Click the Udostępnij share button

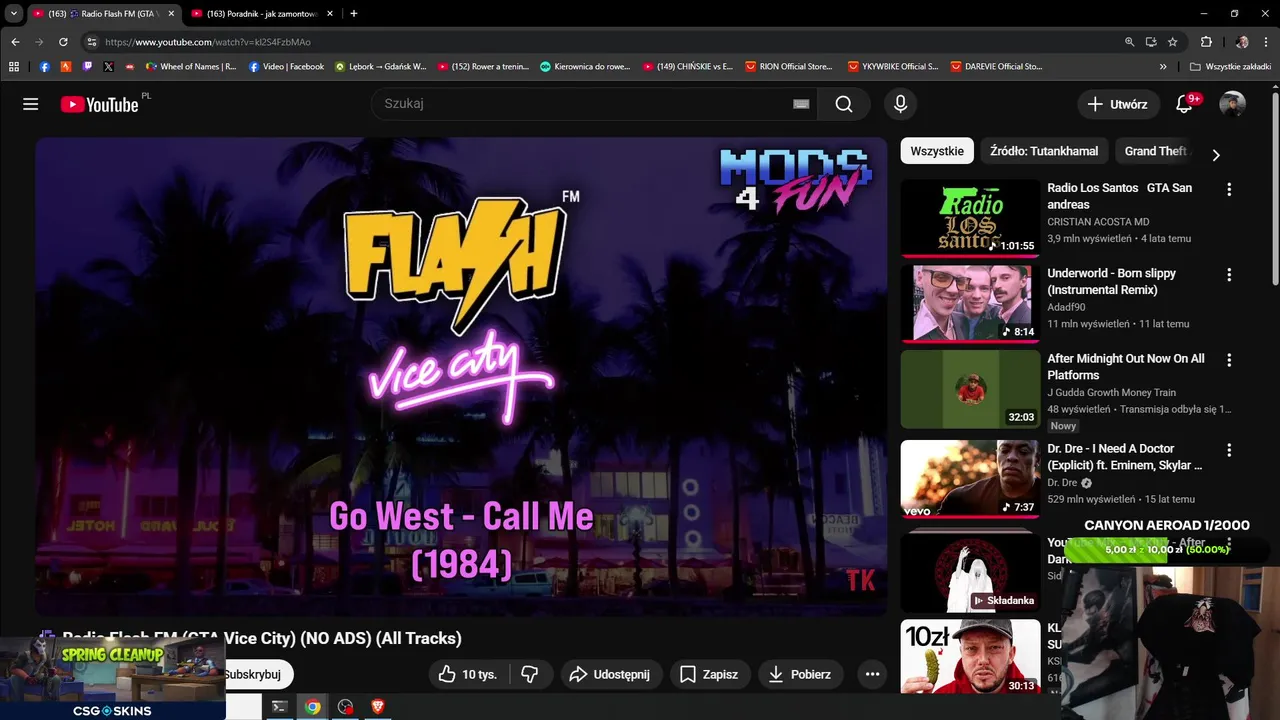pyautogui.click(x=610, y=674)
